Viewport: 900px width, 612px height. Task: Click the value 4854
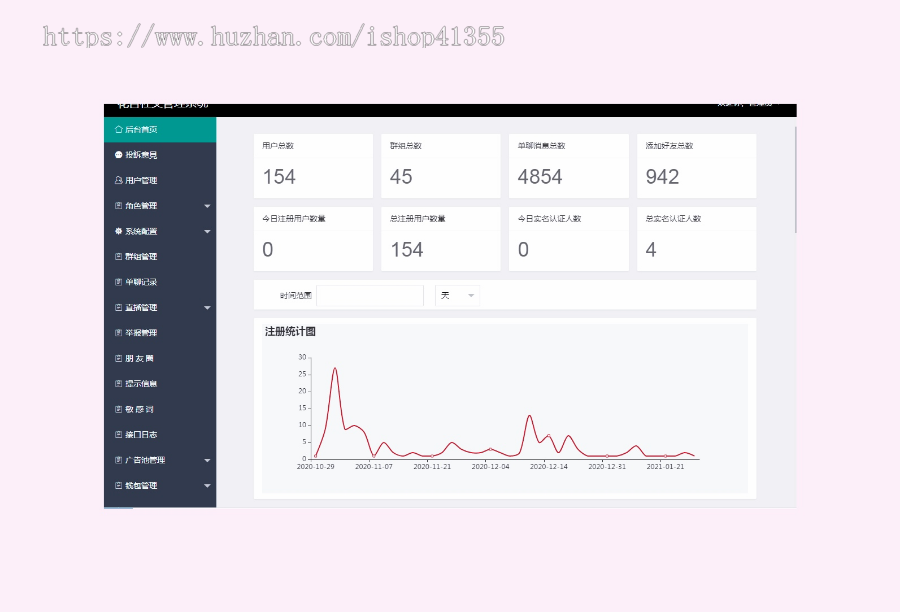540,177
